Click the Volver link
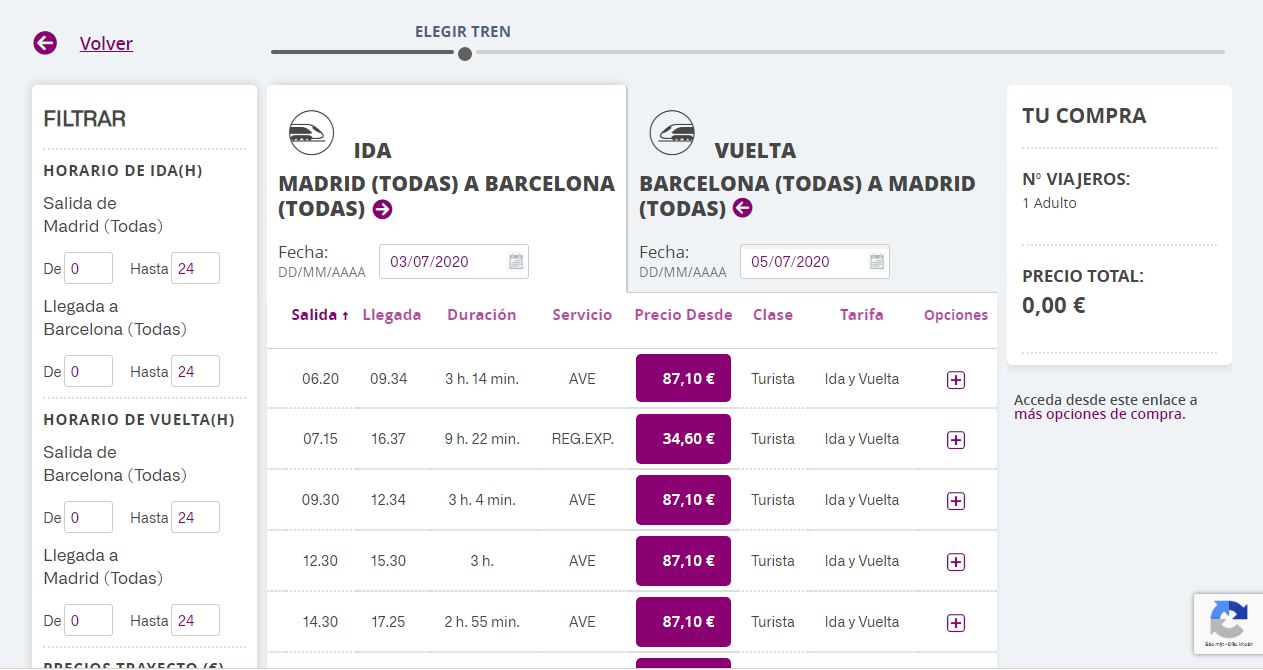 click(106, 43)
